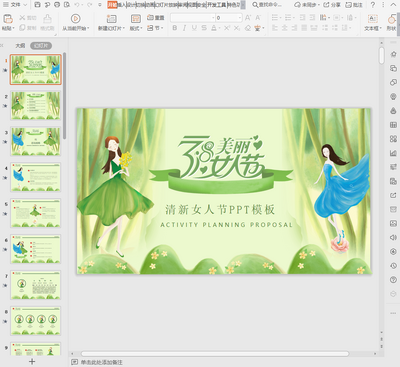Add a new slide with plus button
Image resolution: width=400 pixels, height=367 pixels.
(x=32, y=361)
